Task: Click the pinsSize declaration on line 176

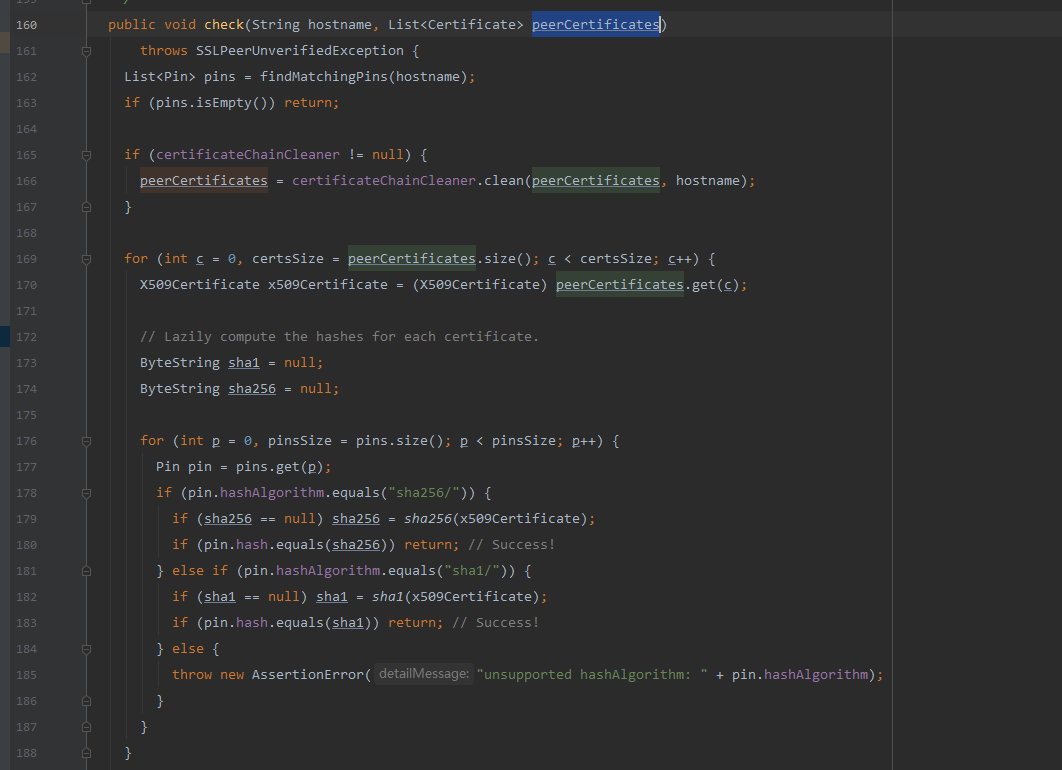Action: coord(300,441)
